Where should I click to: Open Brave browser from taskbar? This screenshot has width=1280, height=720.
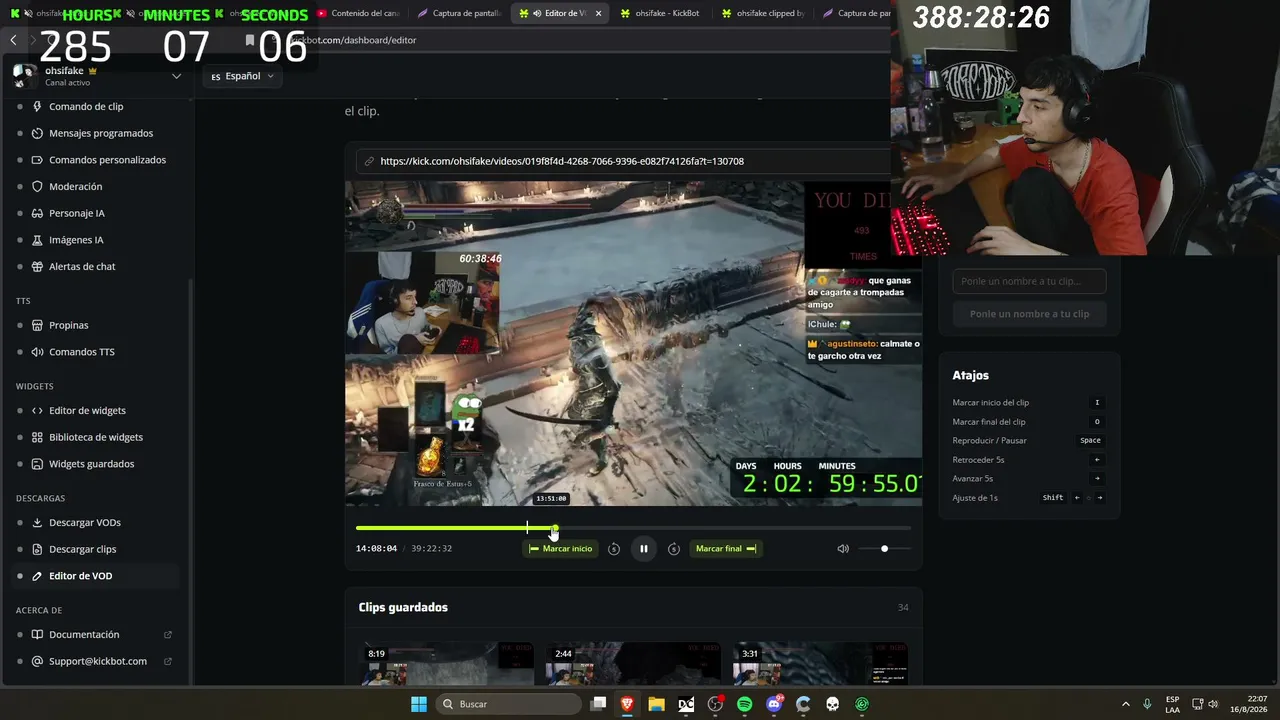[x=627, y=704]
